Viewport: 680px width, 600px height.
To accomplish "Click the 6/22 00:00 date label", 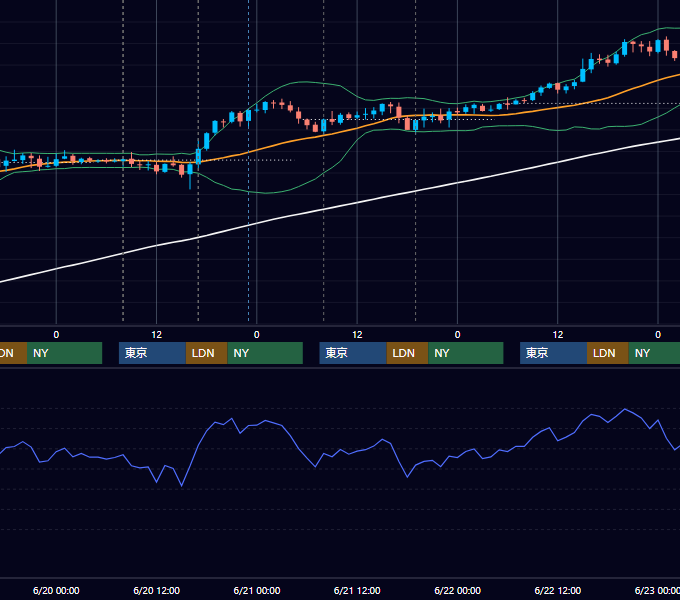I will pos(458,590).
